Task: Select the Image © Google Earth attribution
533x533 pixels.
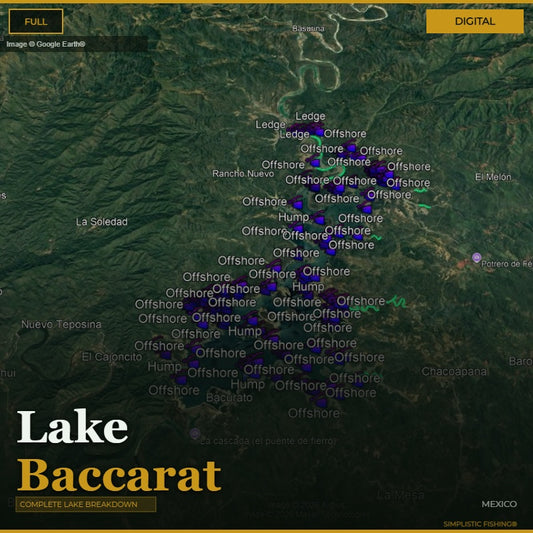Action: click(x=46, y=44)
